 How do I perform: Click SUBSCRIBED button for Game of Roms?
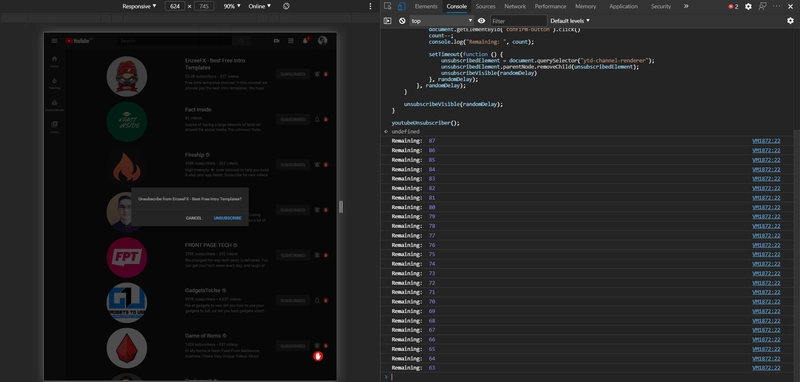(293, 346)
